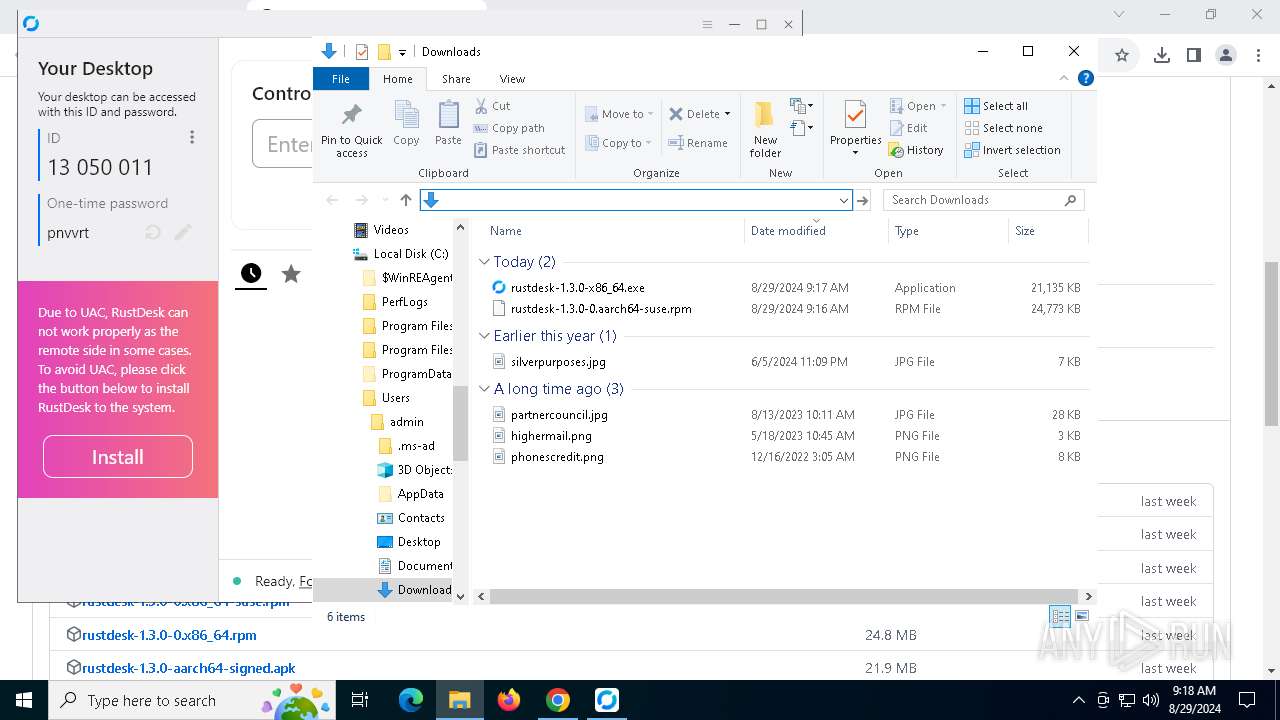Click the Explorer address bar
This screenshot has height=720, width=1280.
(636, 200)
